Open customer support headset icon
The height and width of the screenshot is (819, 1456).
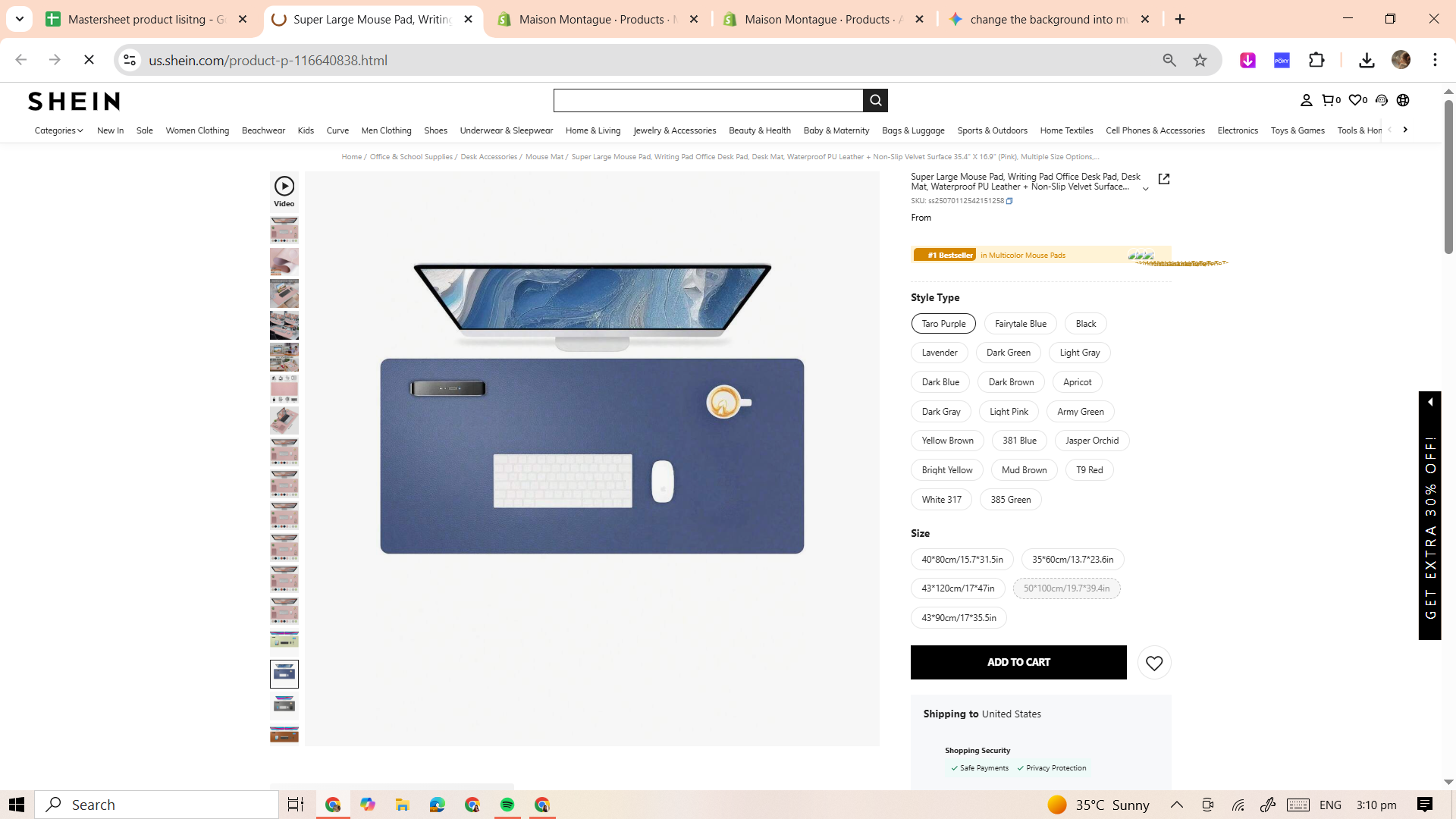coord(1382,100)
